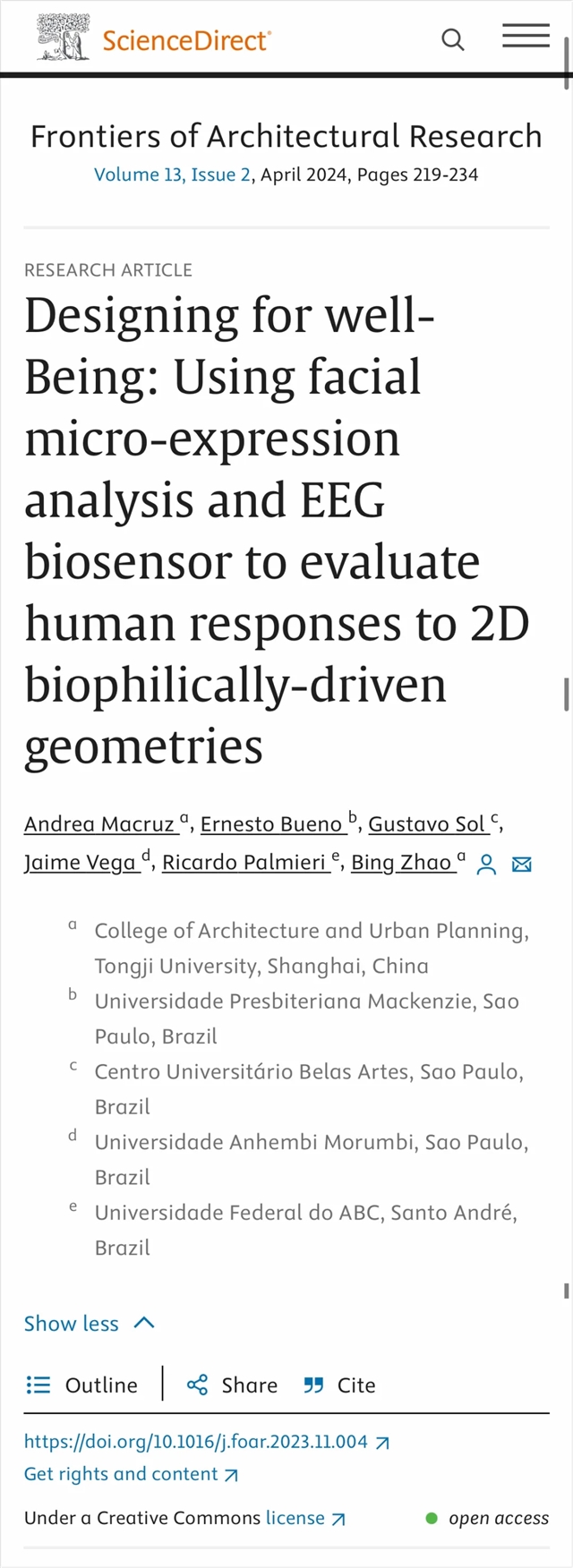Click the author profile person icon
The image size is (573, 1568).
coord(486,864)
